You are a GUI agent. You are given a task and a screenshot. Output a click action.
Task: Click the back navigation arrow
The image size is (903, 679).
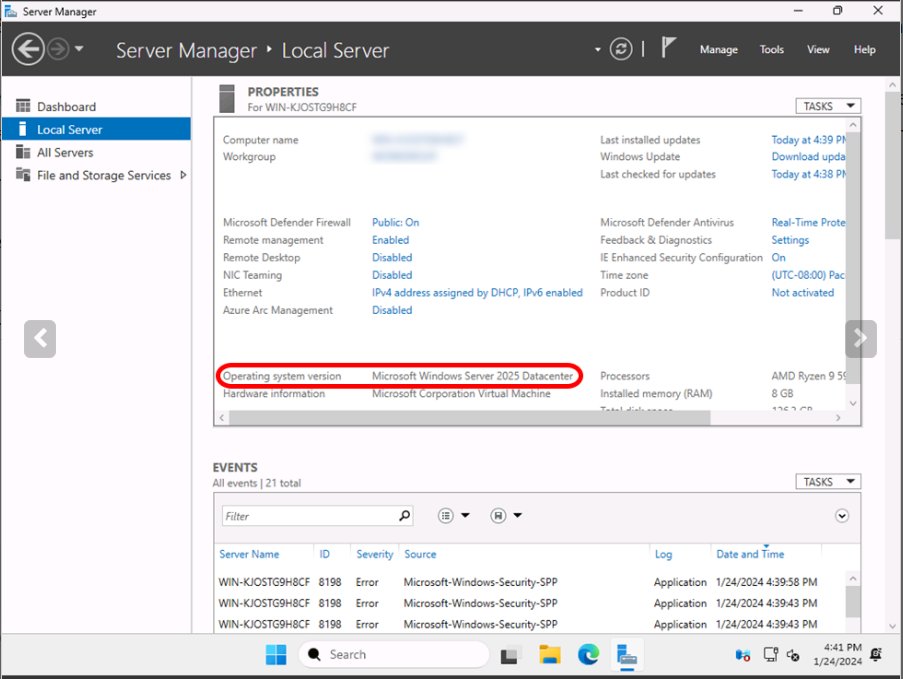pos(28,50)
